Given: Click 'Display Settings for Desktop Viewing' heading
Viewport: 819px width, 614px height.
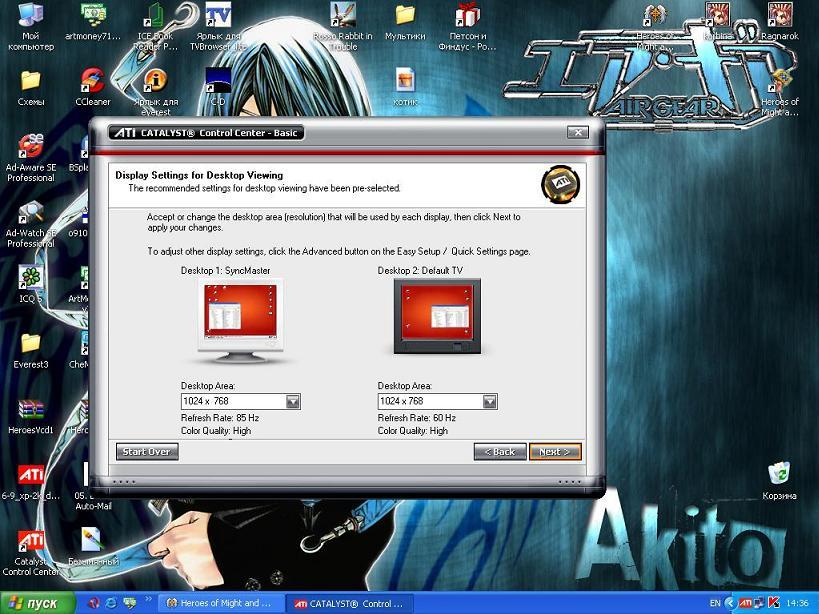Looking at the screenshot, I should click(x=199, y=175).
